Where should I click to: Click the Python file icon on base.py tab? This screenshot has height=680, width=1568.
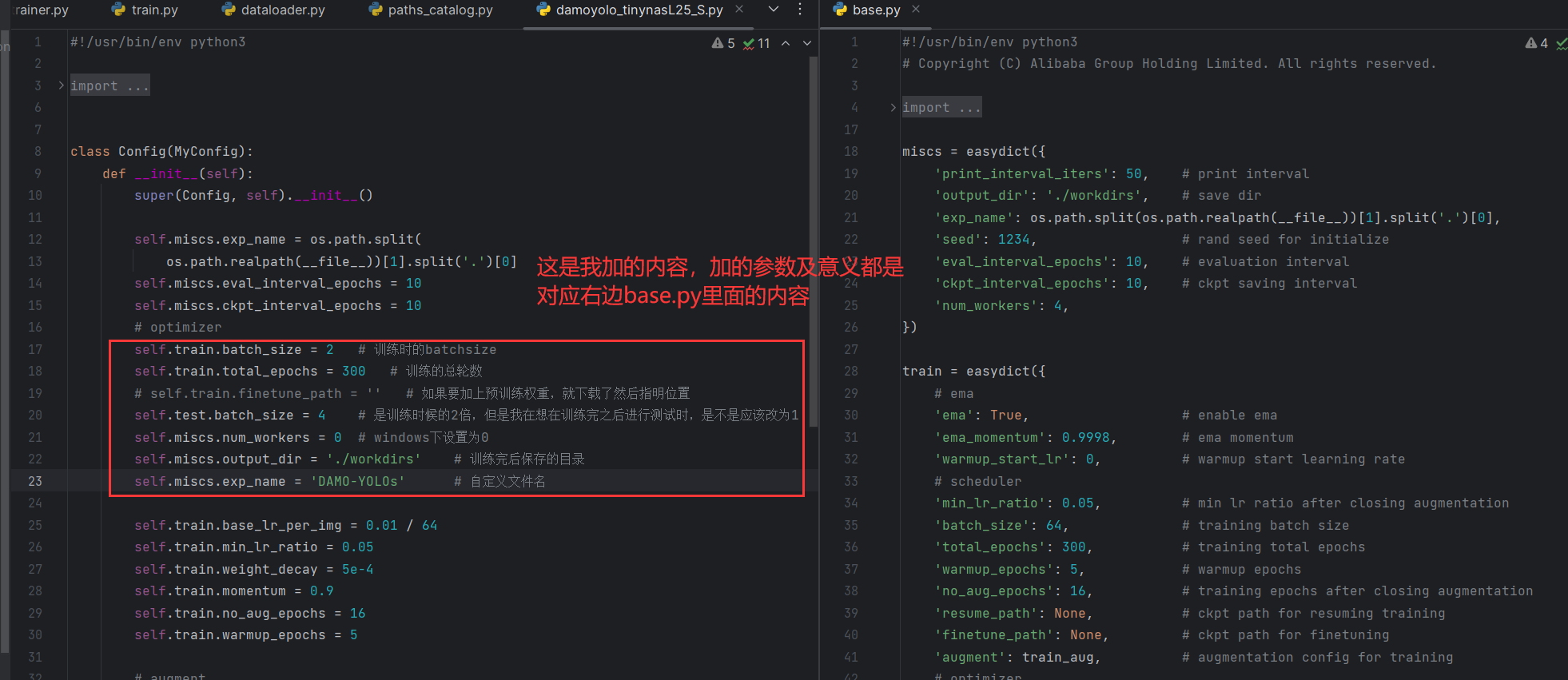click(840, 10)
